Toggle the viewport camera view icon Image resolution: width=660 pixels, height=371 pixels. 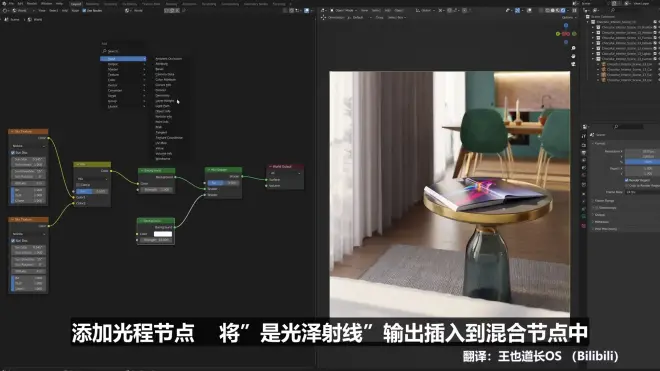pyautogui.click(x=573, y=64)
